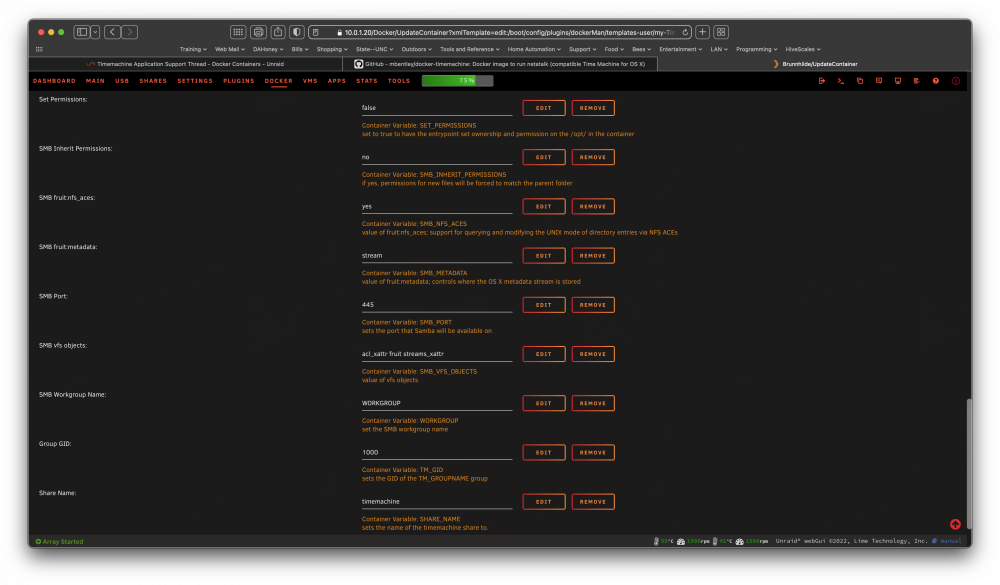Click the Share icon in Safari toolbar
The height and width of the screenshot is (585, 1000).
(278, 32)
